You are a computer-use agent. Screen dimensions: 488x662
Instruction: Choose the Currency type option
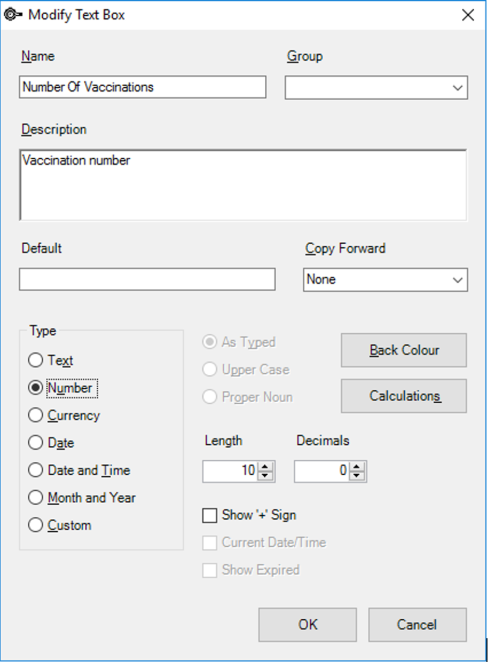click(x=35, y=415)
